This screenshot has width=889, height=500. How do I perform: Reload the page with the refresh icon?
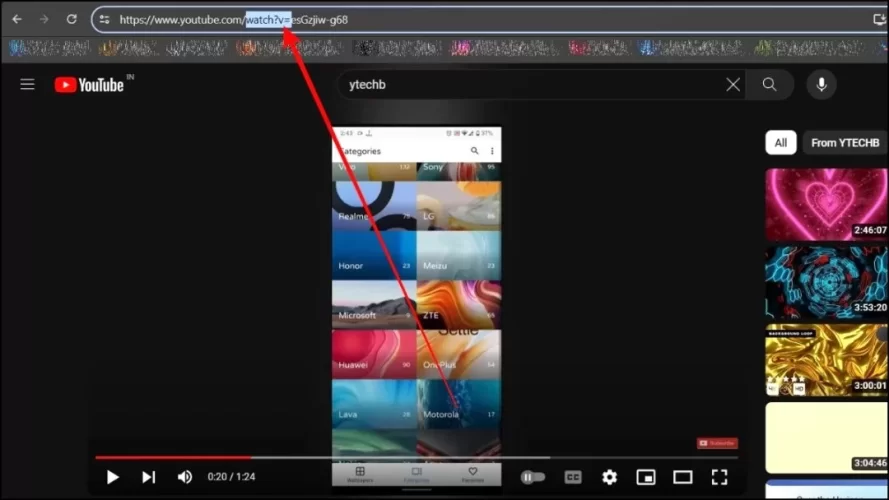click(x=71, y=19)
